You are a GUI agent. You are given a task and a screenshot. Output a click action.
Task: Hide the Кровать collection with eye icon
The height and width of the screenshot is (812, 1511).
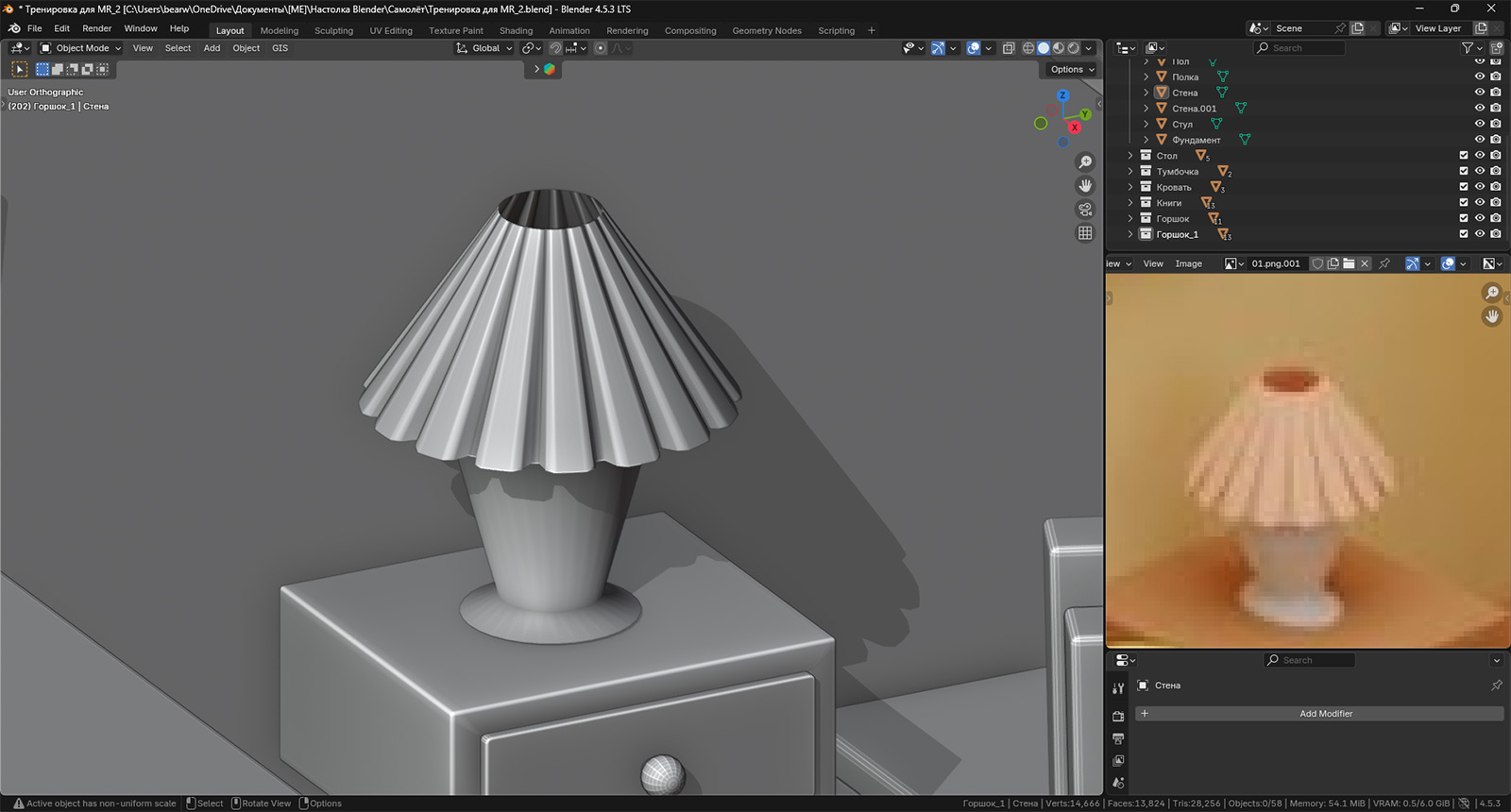(x=1480, y=187)
